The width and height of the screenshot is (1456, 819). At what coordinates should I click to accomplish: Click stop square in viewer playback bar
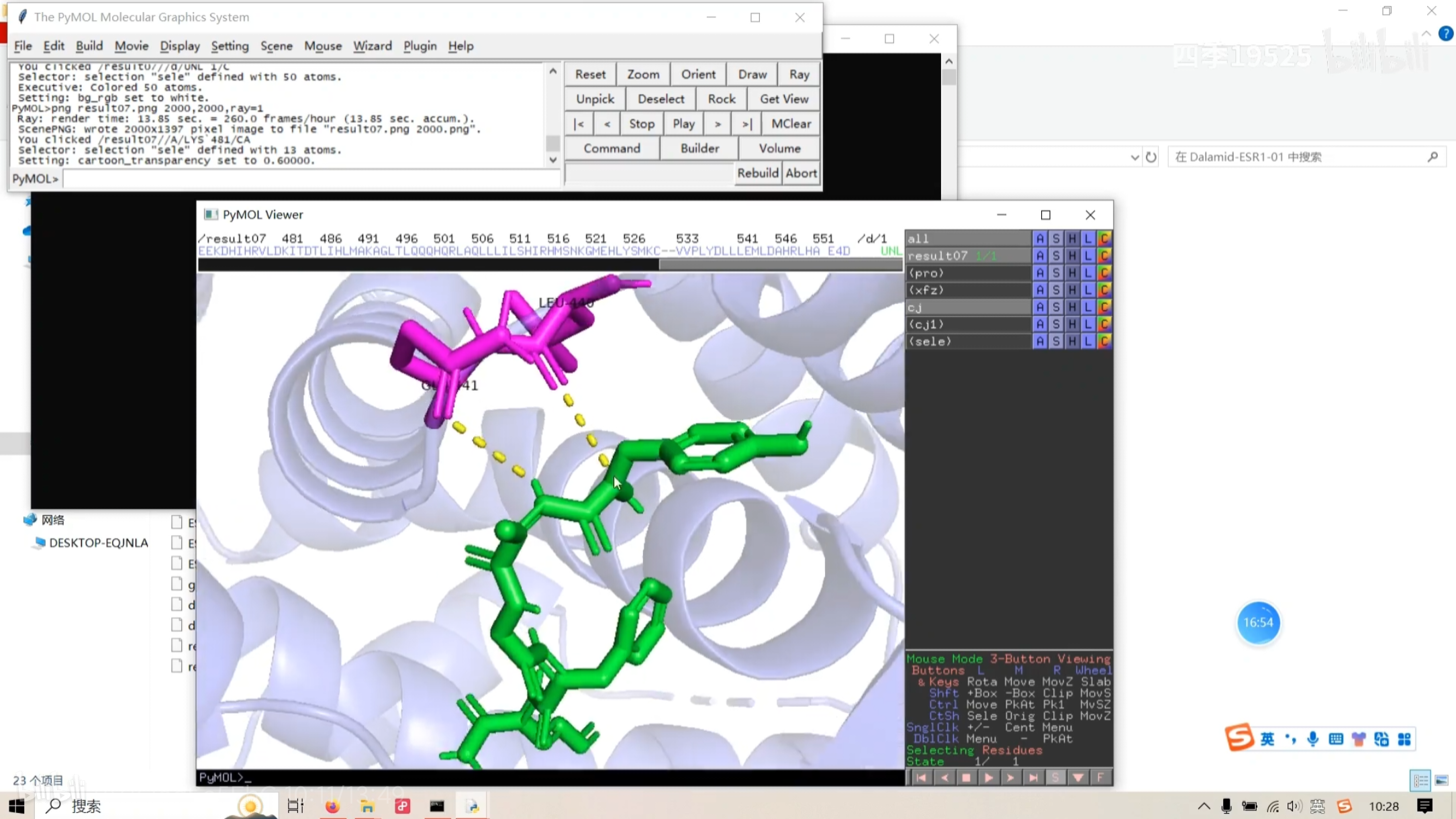[966, 777]
